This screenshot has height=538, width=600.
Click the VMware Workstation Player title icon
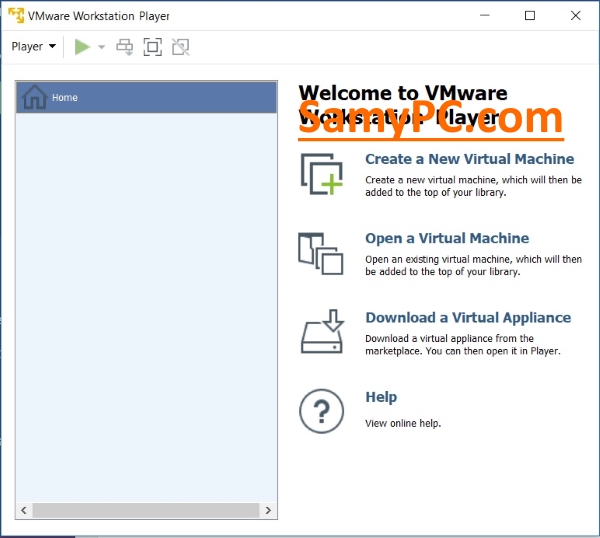click(x=16, y=16)
